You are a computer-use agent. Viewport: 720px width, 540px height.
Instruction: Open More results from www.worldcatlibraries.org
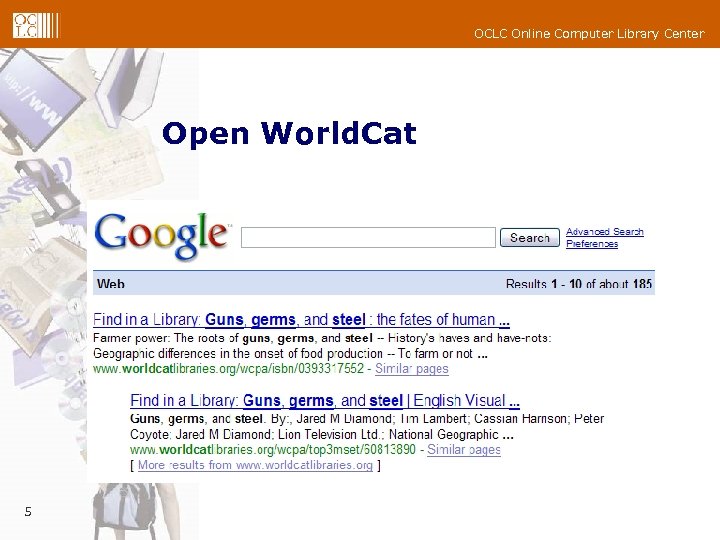point(255,465)
